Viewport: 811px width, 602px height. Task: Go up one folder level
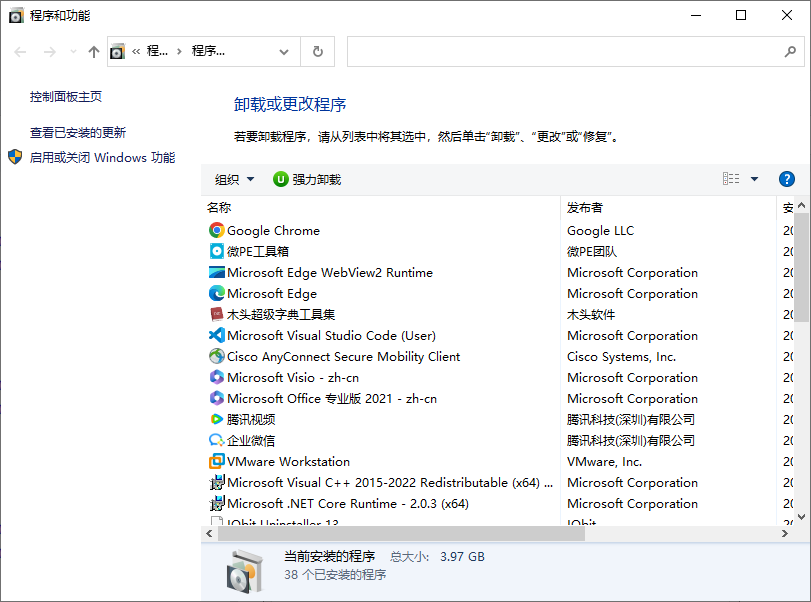[x=94, y=52]
